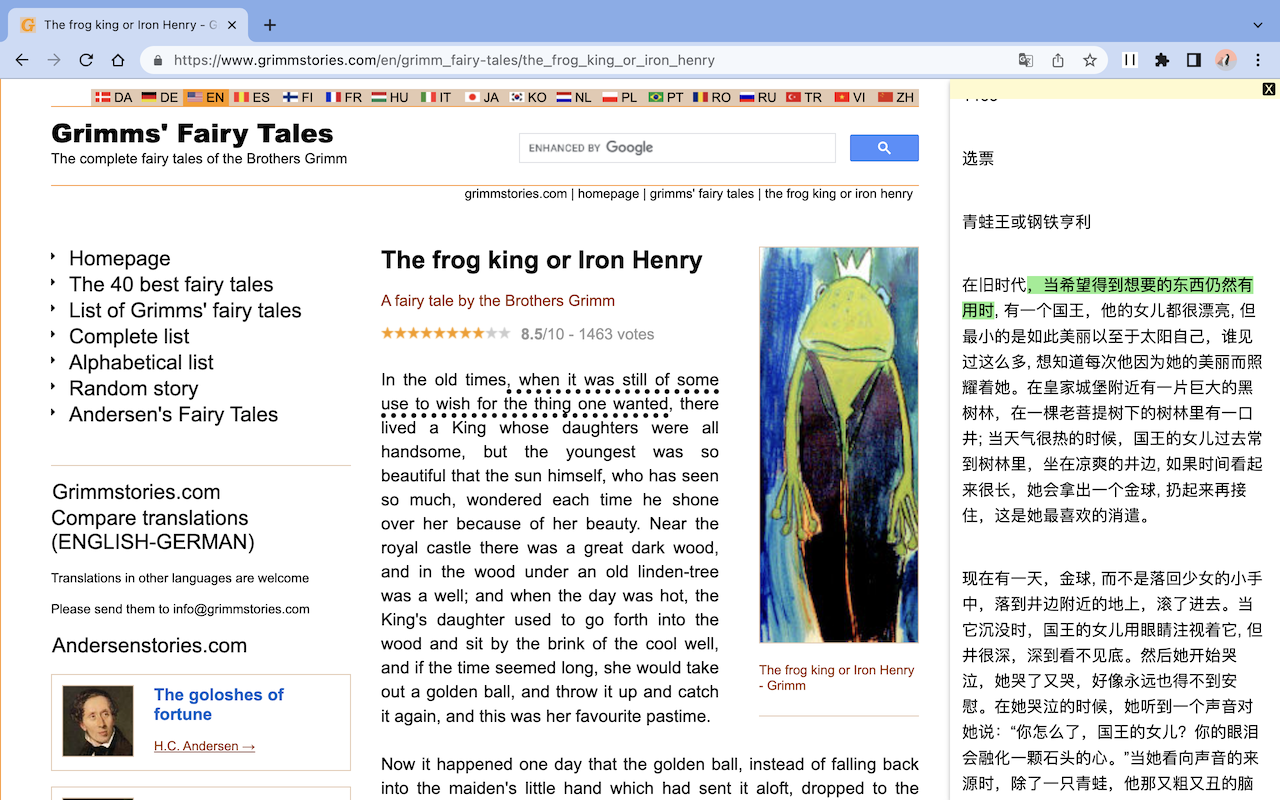Click the address bar URL
Viewport: 1280px width, 800px height.
click(444, 60)
